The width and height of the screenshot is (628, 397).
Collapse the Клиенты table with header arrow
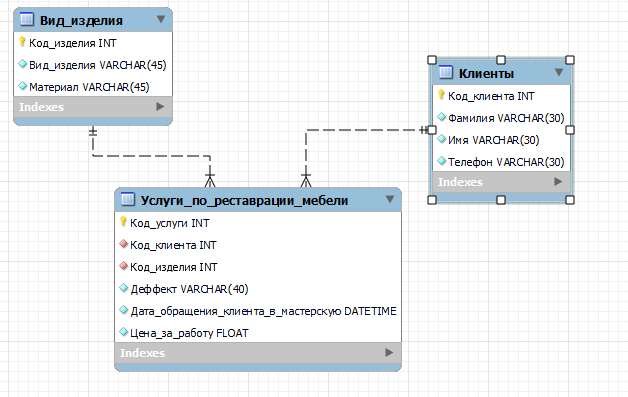pyautogui.click(x=559, y=72)
